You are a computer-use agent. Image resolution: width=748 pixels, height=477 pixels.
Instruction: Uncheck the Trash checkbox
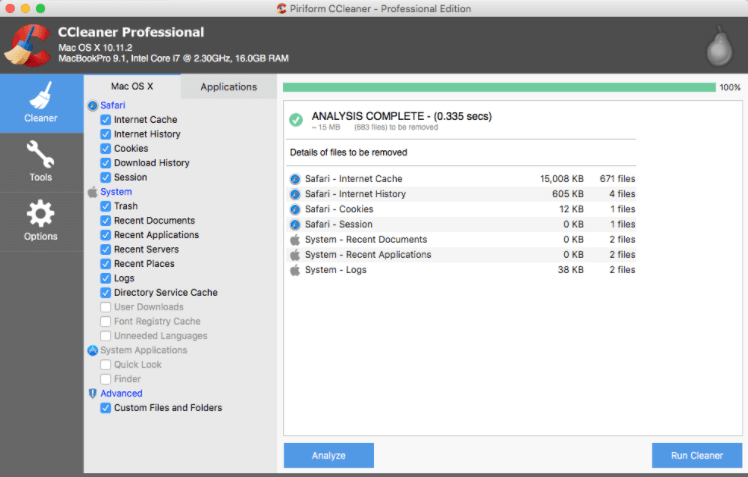coord(105,206)
